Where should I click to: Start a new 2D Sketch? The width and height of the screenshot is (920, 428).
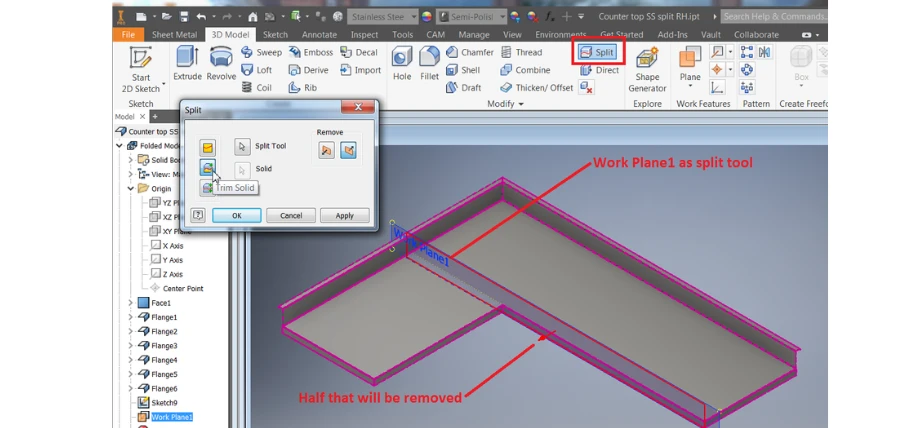pyautogui.click(x=141, y=69)
